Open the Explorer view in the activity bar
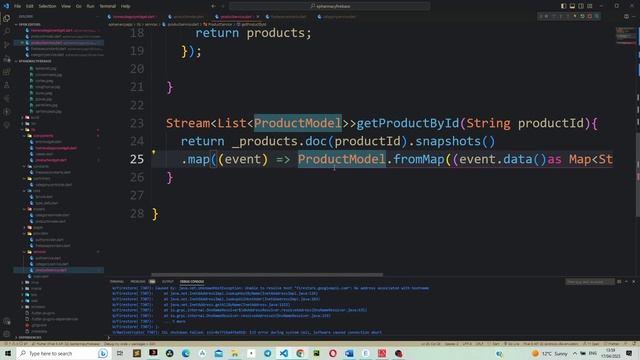 pyautogui.click(x=7, y=18)
